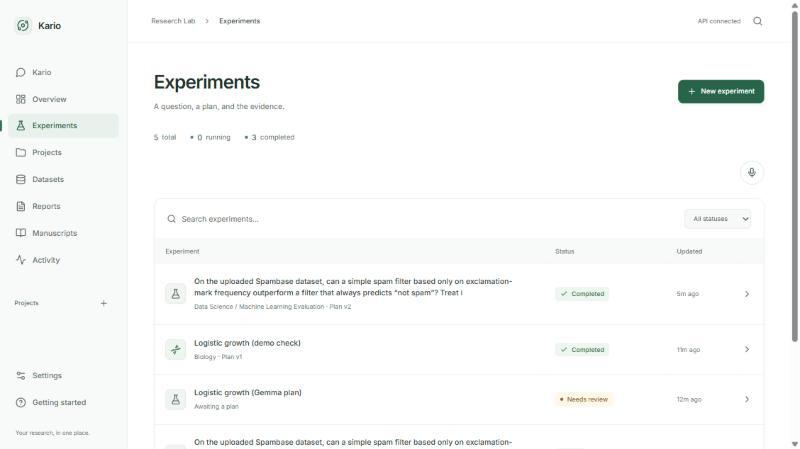Click the 5 total counter

click(x=165, y=137)
